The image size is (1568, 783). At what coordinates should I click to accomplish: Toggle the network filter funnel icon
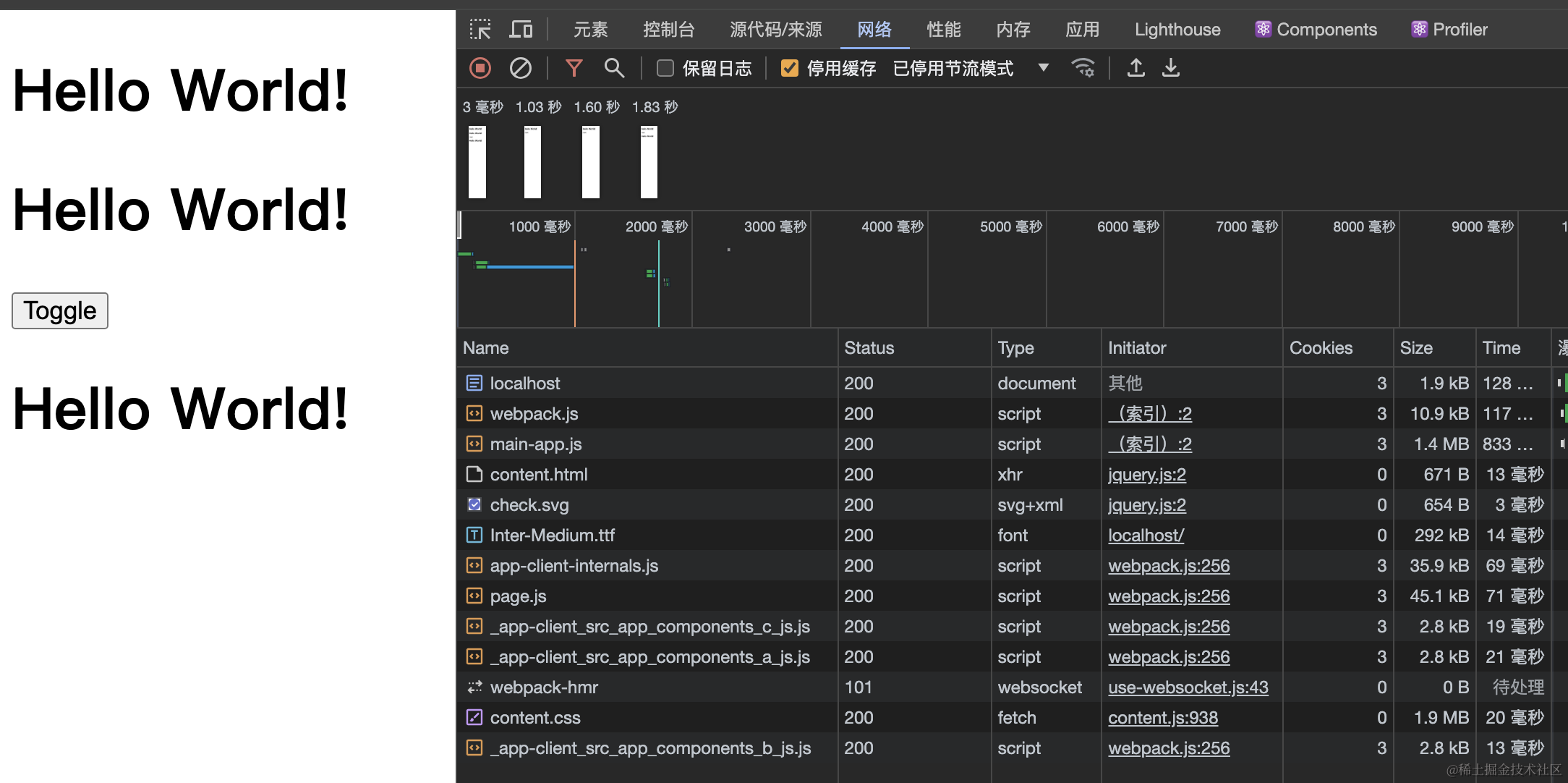[574, 68]
